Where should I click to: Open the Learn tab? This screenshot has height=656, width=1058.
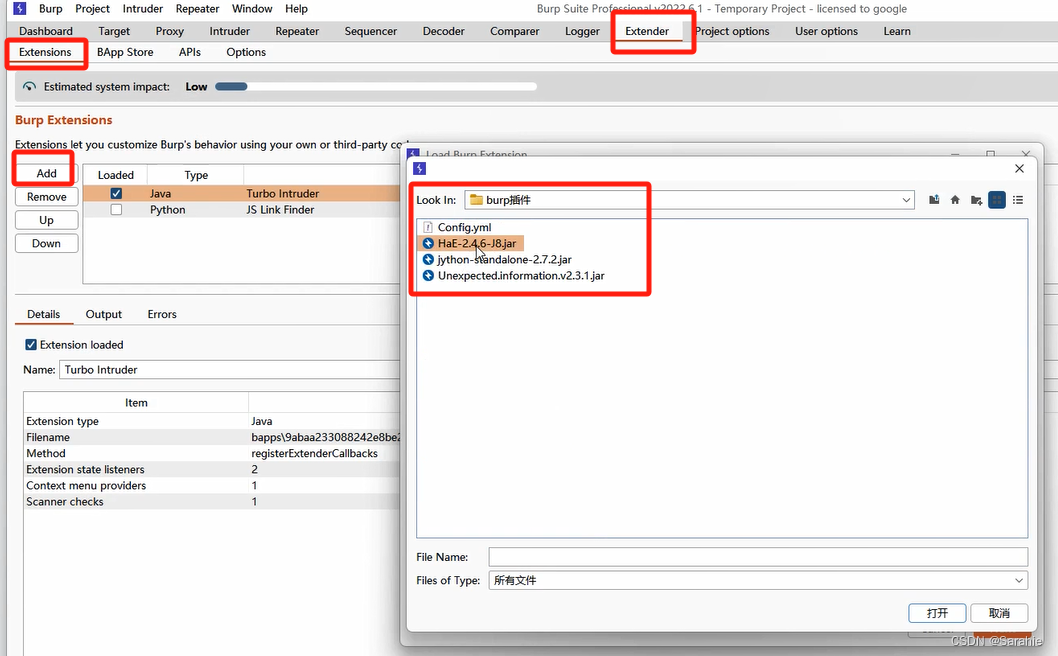897,31
